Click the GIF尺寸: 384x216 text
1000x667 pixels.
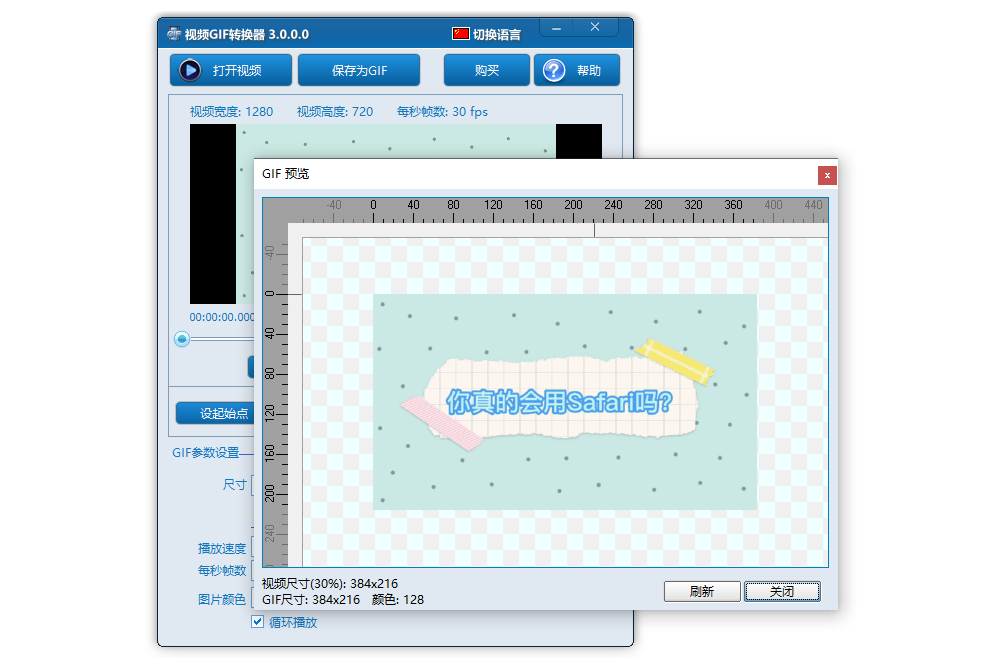(311, 599)
